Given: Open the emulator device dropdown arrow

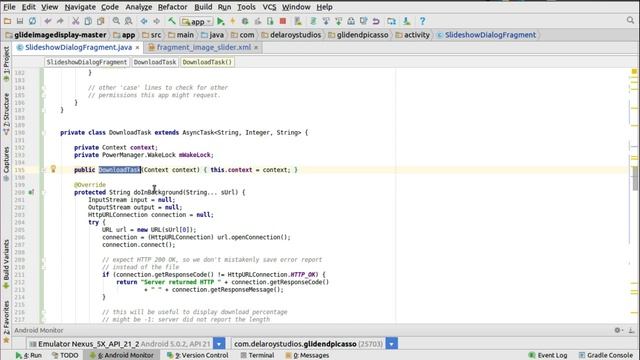Looking at the screenshot, I should (219, 344).
